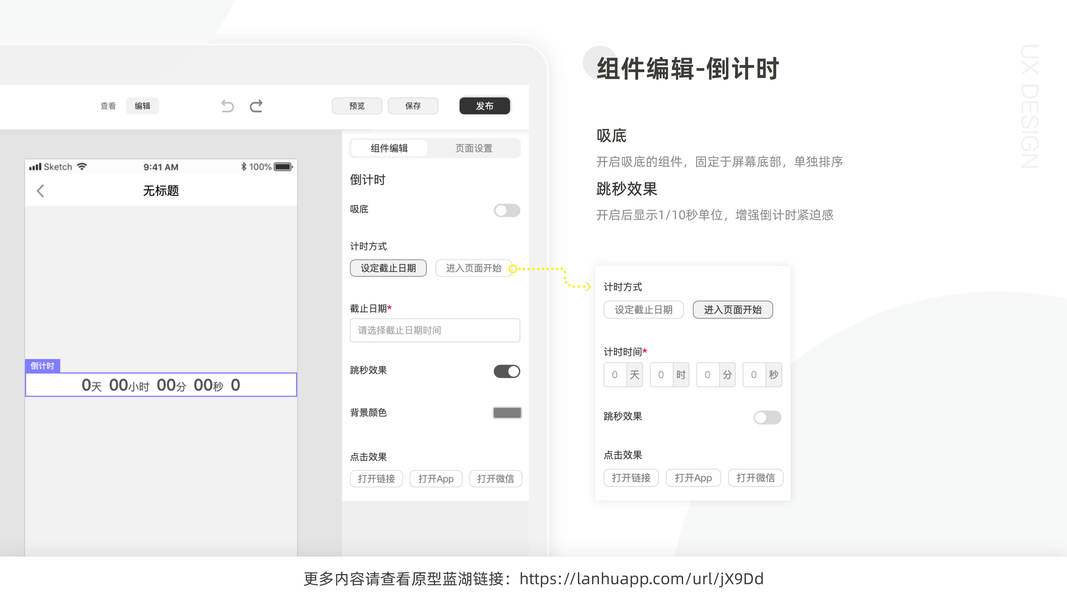Click the 保存 save button
The image size is (1067, 600).
(x=413, y=106)
